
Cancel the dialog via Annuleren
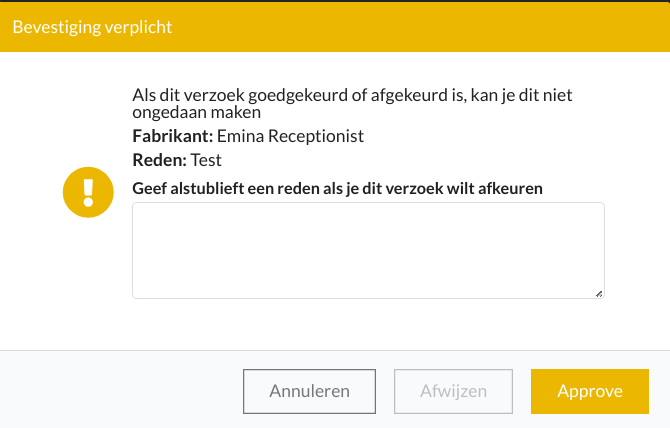point(309,391)
